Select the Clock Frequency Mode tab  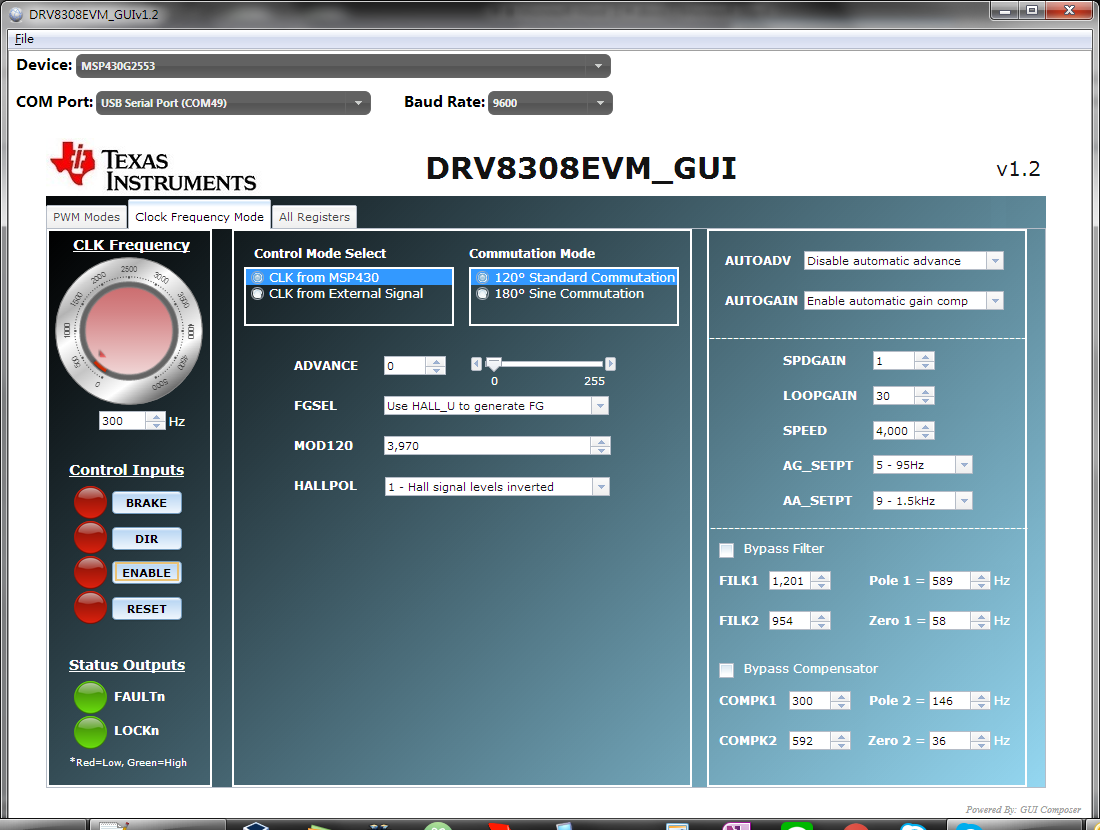(x=199, y=216)
